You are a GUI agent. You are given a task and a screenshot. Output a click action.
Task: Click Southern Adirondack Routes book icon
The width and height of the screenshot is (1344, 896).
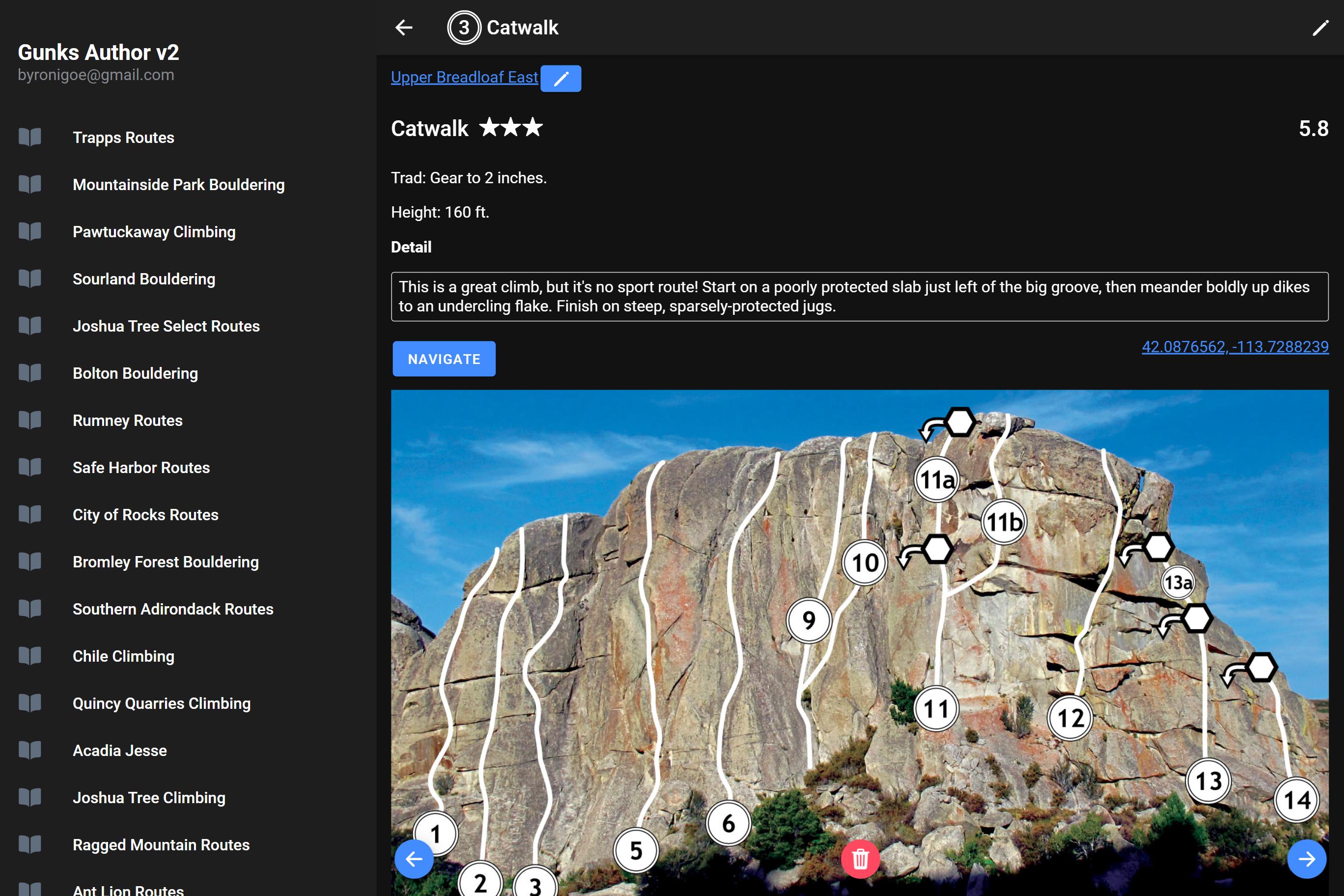pyautogui.click(x=29, y=609)
